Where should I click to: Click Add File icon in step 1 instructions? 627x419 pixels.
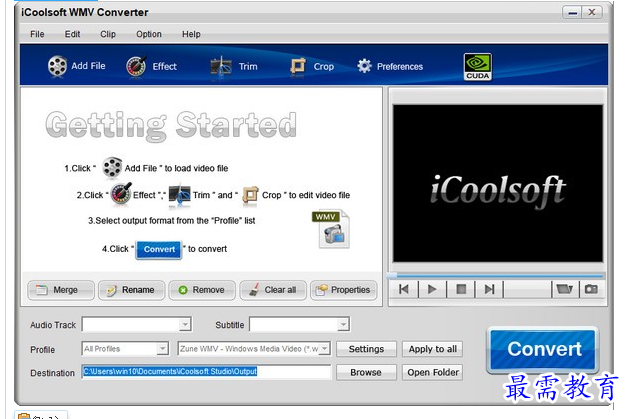(x=112, y=167)
